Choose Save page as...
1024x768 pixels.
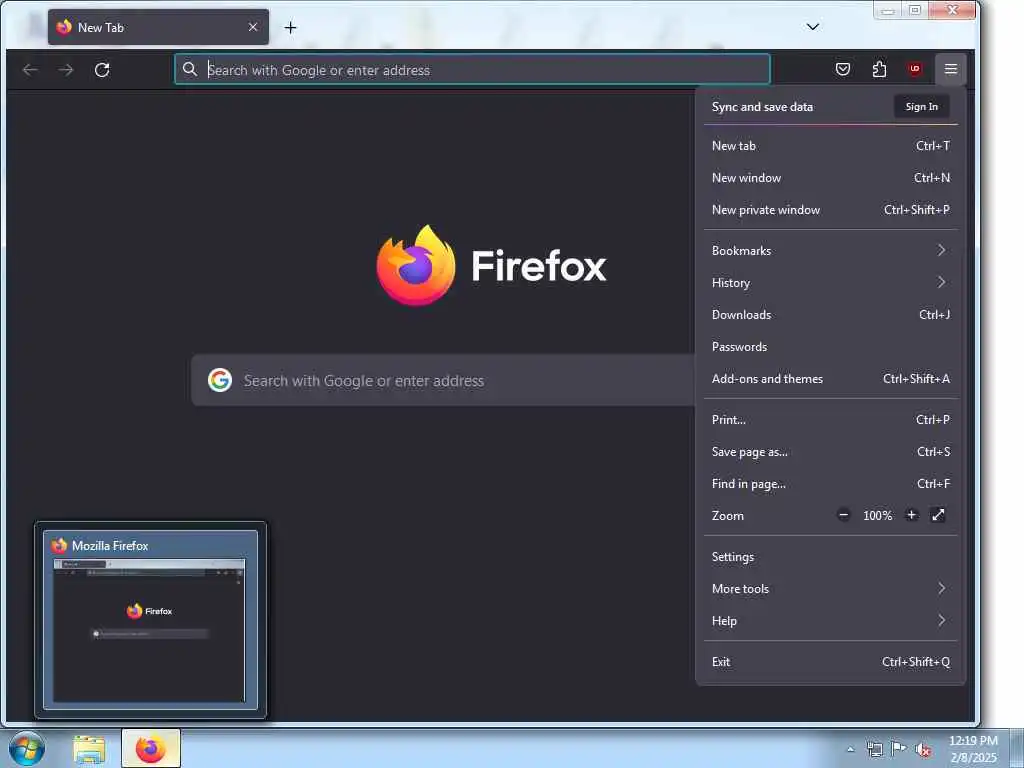(x=831, y=452)
